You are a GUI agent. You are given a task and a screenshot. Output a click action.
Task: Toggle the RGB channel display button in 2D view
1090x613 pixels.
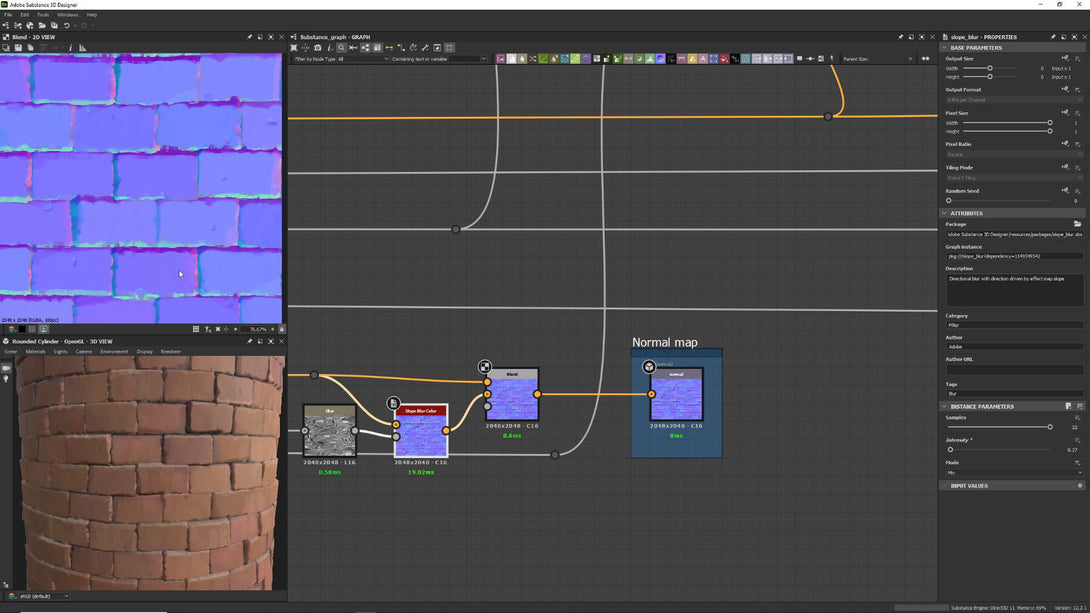coord(12,329)
